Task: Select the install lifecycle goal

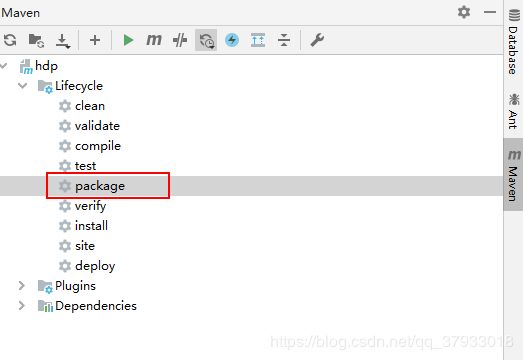Action: click(x=91, y=226)
